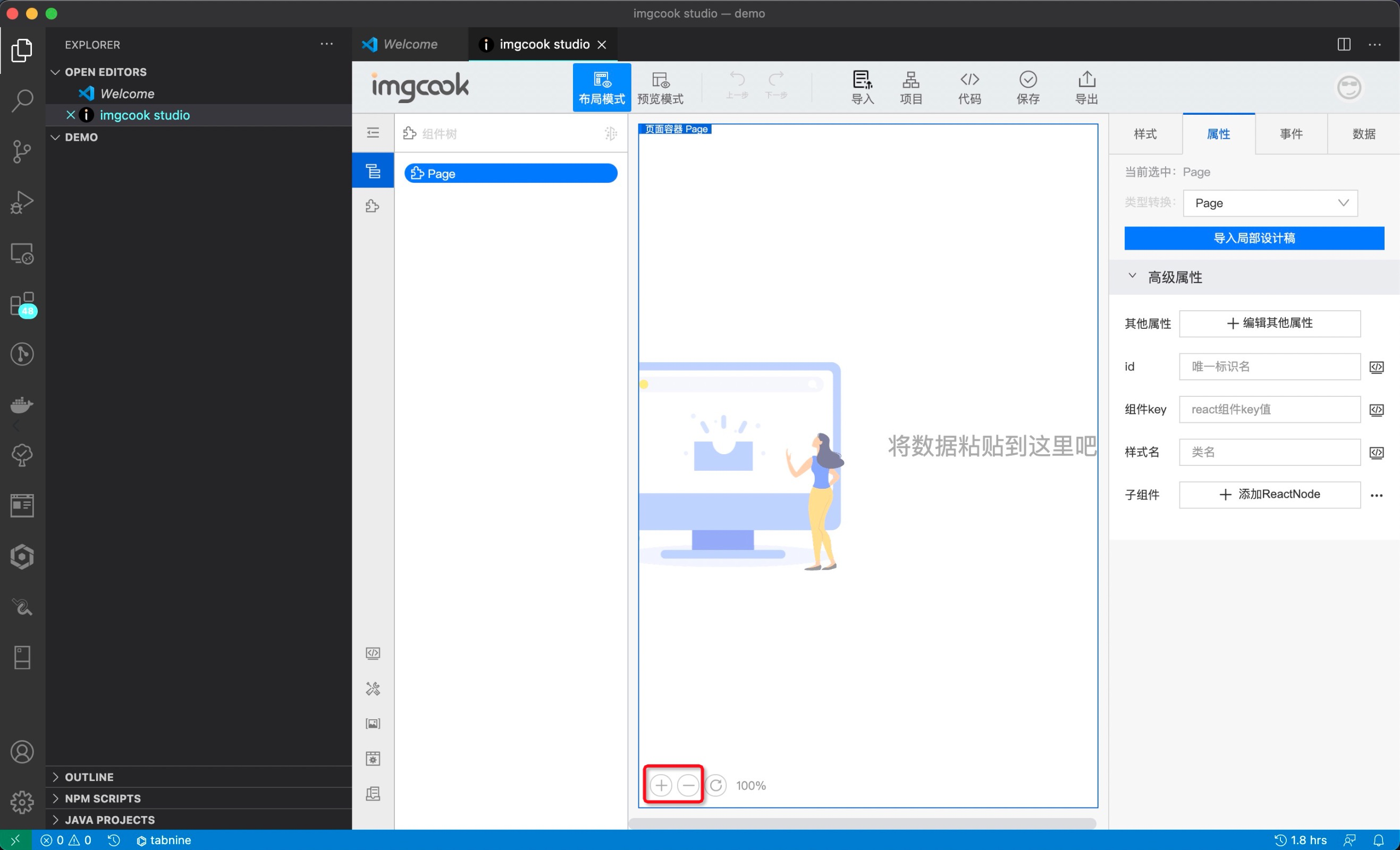
Task: Click the 导入 import toolbar button
Action: click(863, 88)
